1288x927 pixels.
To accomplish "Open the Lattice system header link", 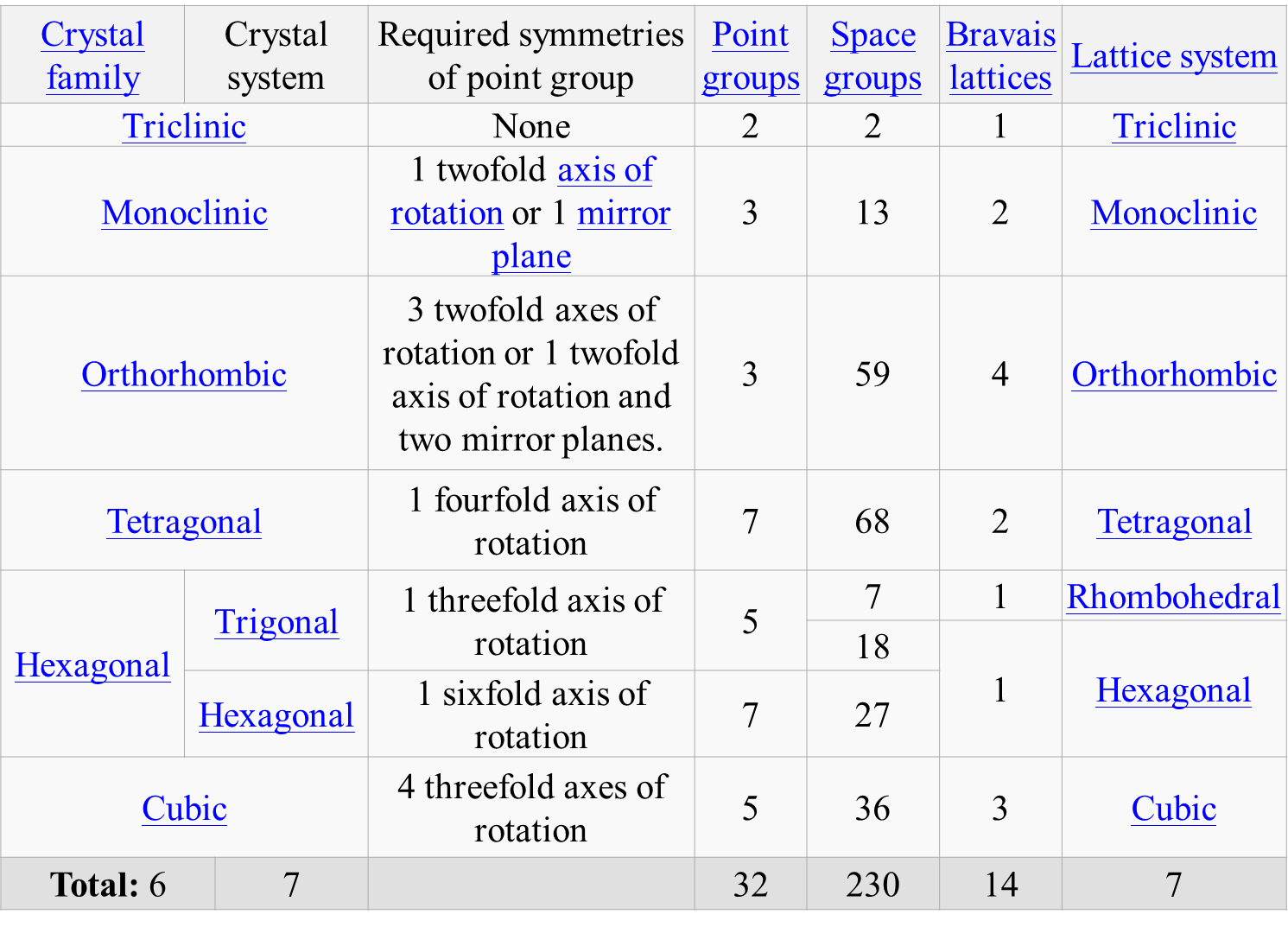I will (1173, 56).
